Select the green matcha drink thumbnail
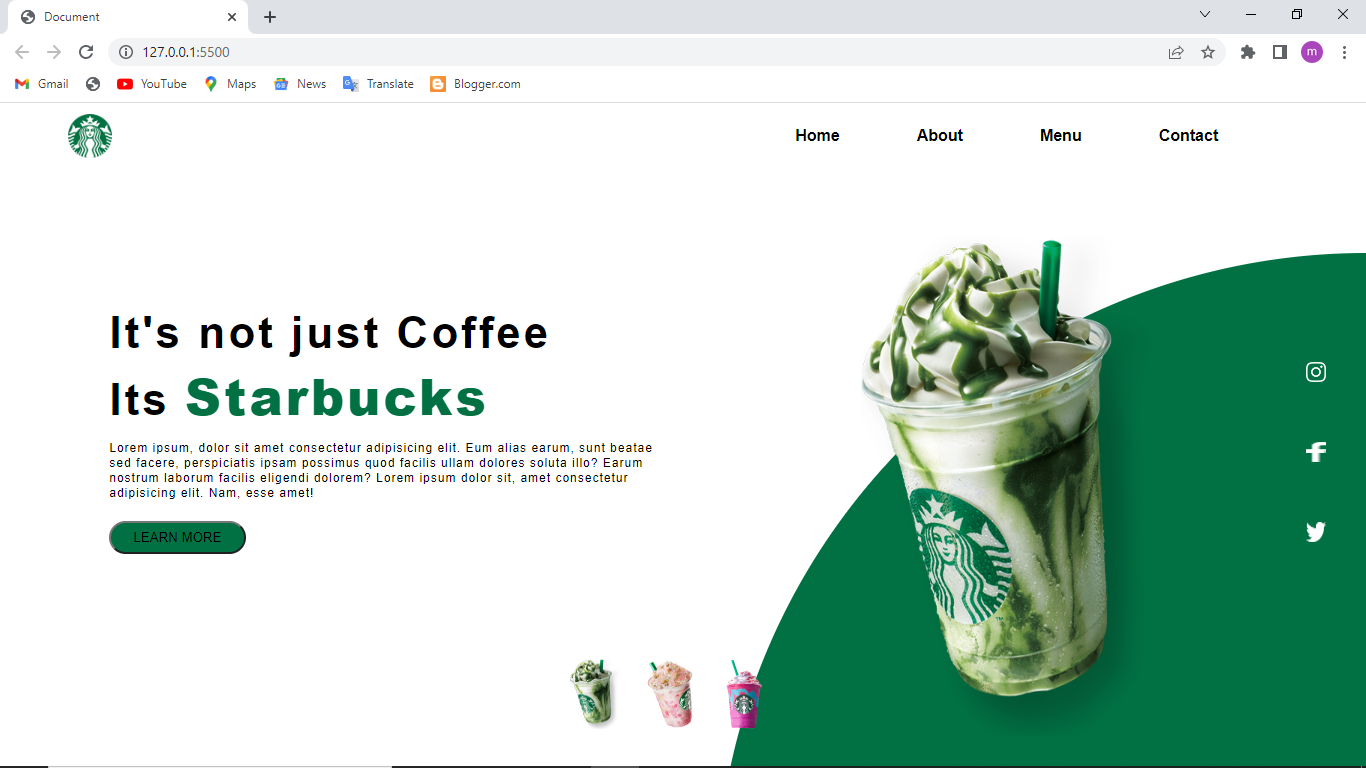The width and height of the screenshot is (1366, 768). coord(591,692)
